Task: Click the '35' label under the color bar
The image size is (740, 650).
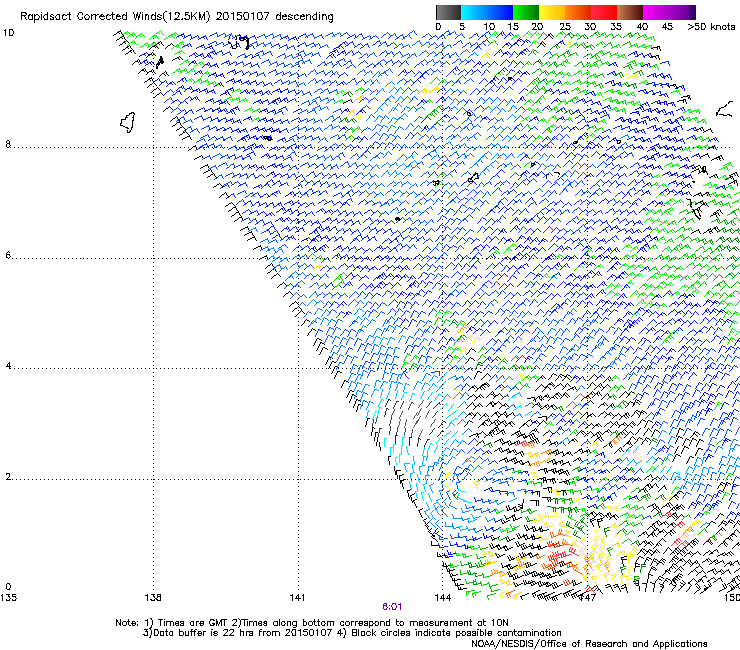Action: click(x=616, y=27)
